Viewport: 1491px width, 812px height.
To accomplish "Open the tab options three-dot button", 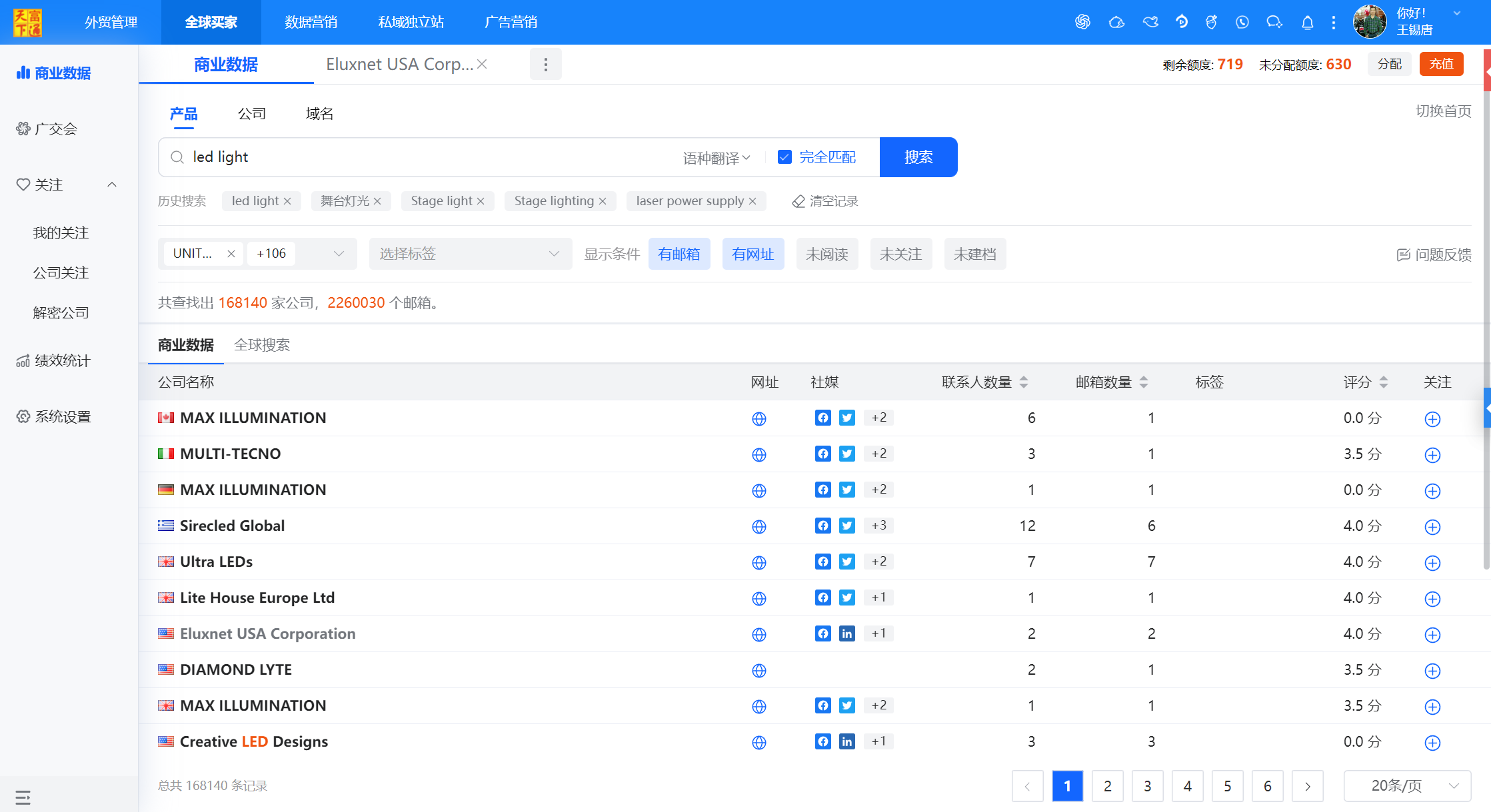I will coord(546,64).
